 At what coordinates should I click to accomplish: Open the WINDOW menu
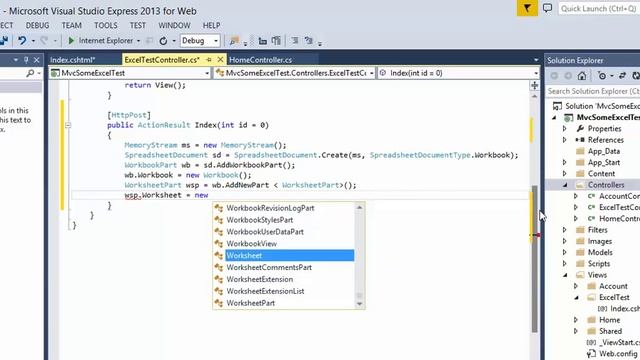point(174,25)
